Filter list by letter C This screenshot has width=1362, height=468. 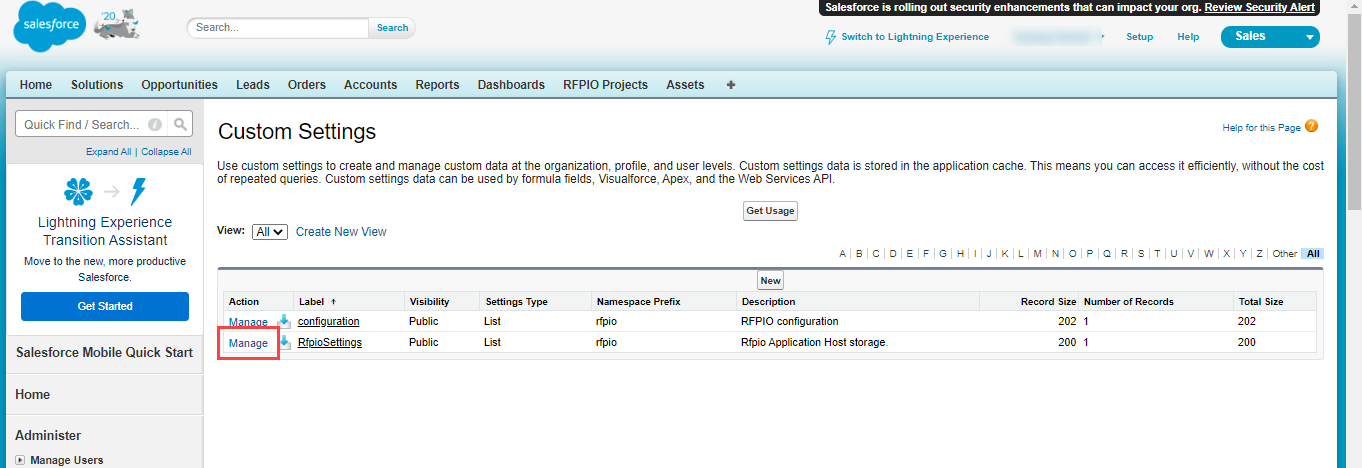[876, 254]
